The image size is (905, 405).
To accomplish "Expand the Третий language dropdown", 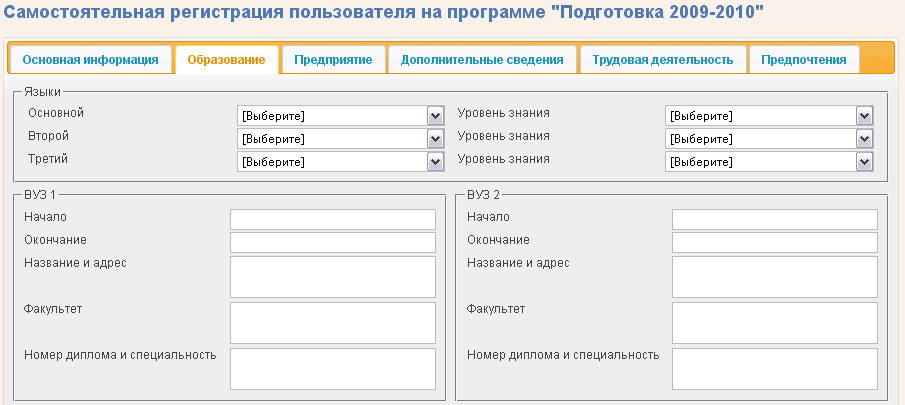I will coord(340,162).
